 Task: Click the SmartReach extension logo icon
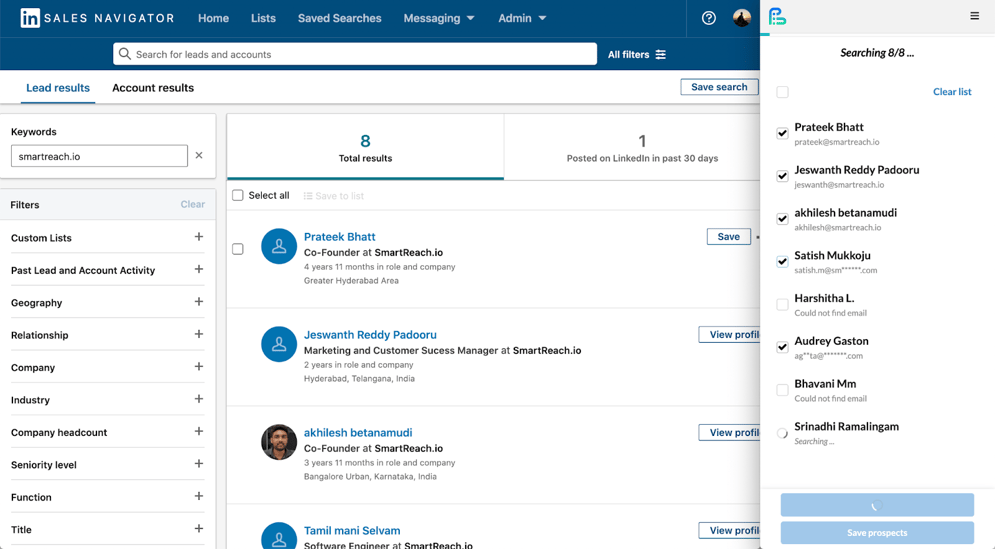pos(777,17)
